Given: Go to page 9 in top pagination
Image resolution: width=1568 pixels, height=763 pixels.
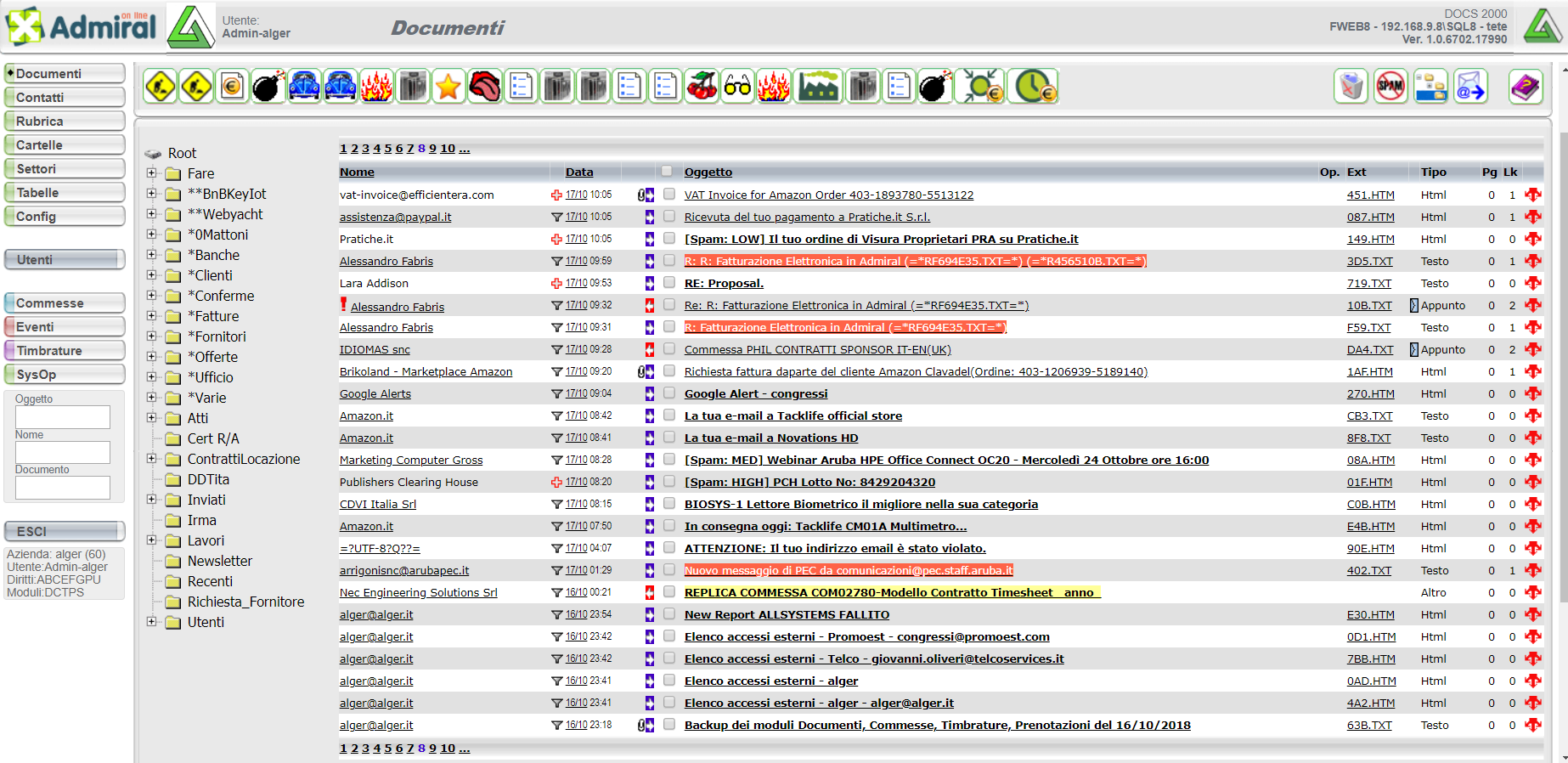Looking at the screenshot, I should (432, 149).
